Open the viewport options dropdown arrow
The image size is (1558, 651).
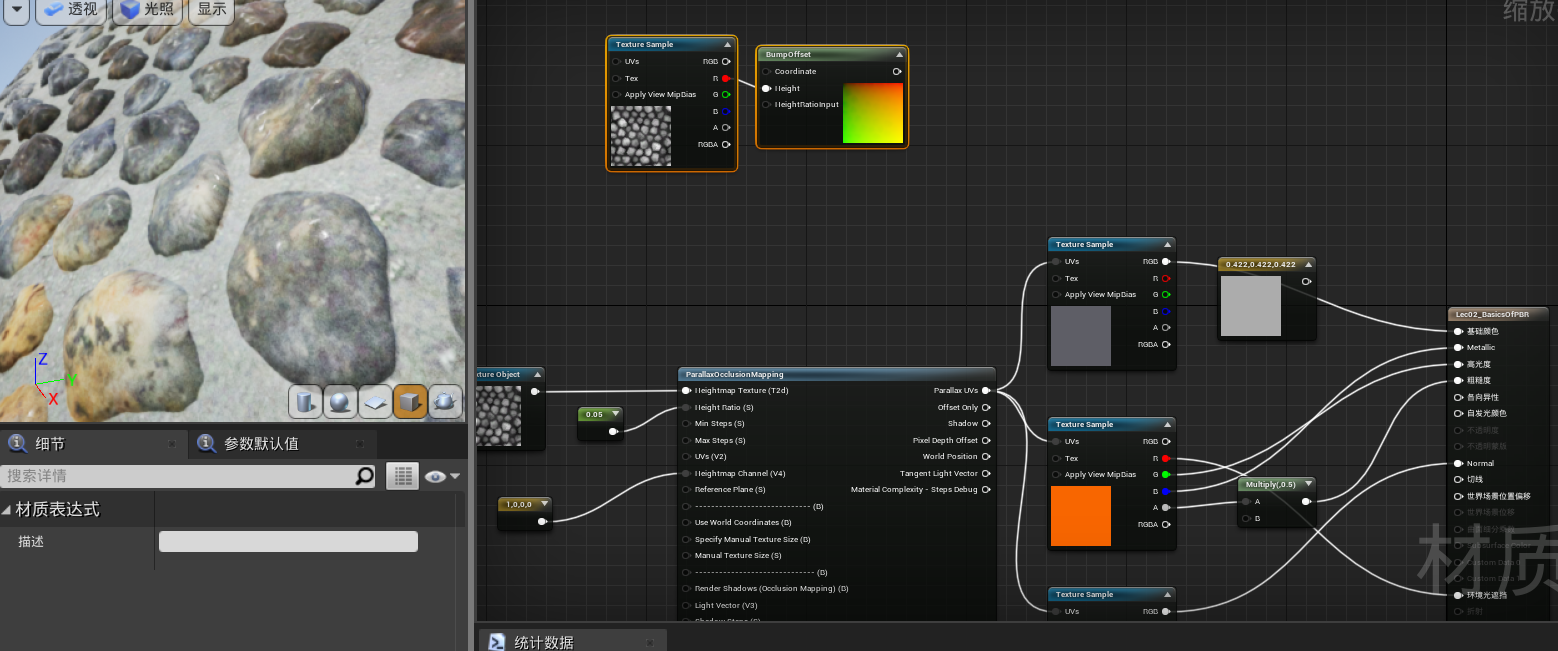[16, 9]
